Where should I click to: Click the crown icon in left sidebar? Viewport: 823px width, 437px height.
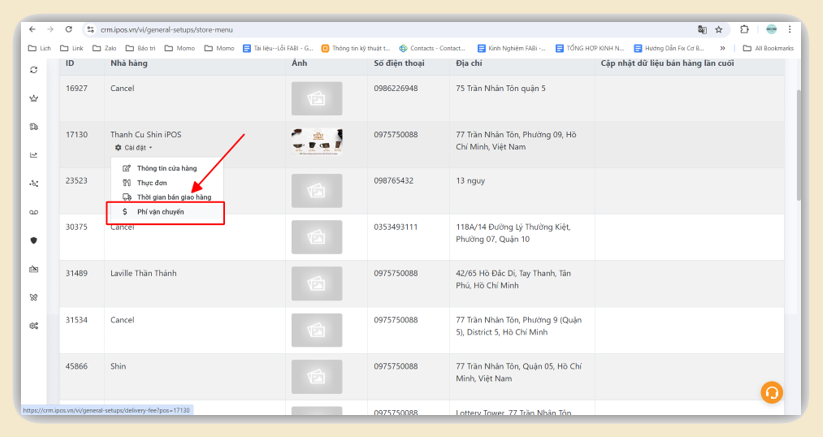pyautogui.click(x=34, y=98)
